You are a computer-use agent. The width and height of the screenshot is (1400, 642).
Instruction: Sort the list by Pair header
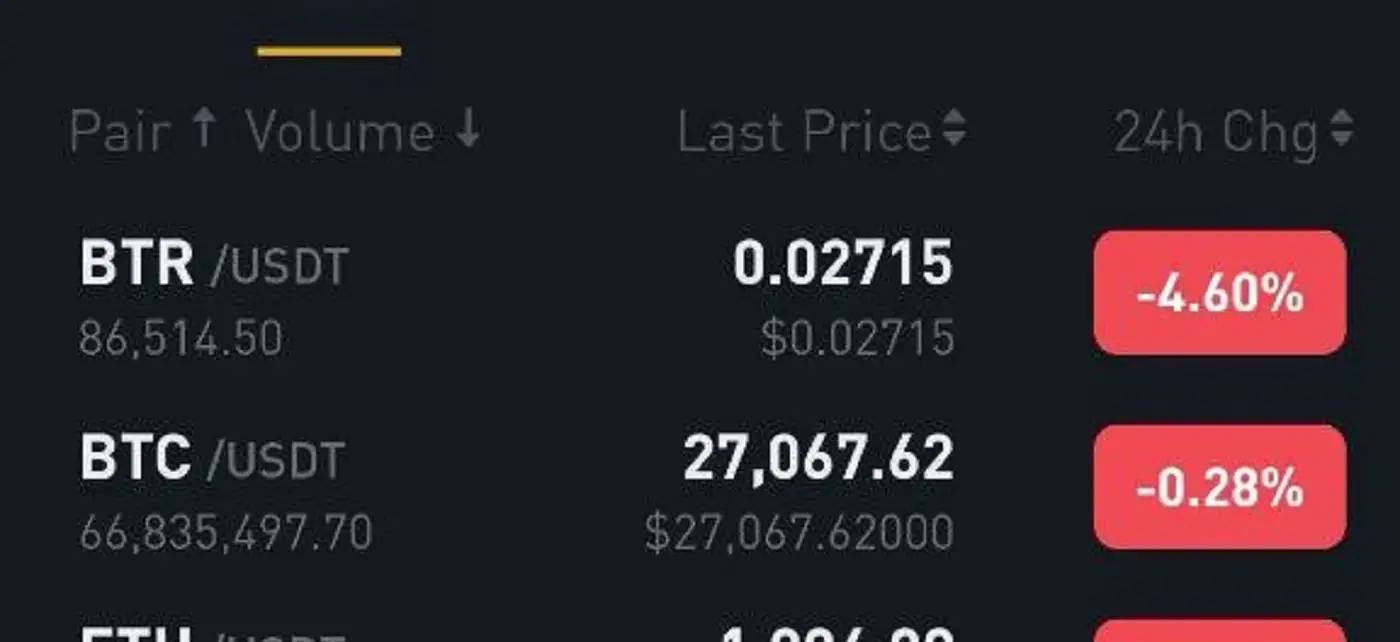tap(118, 132)
